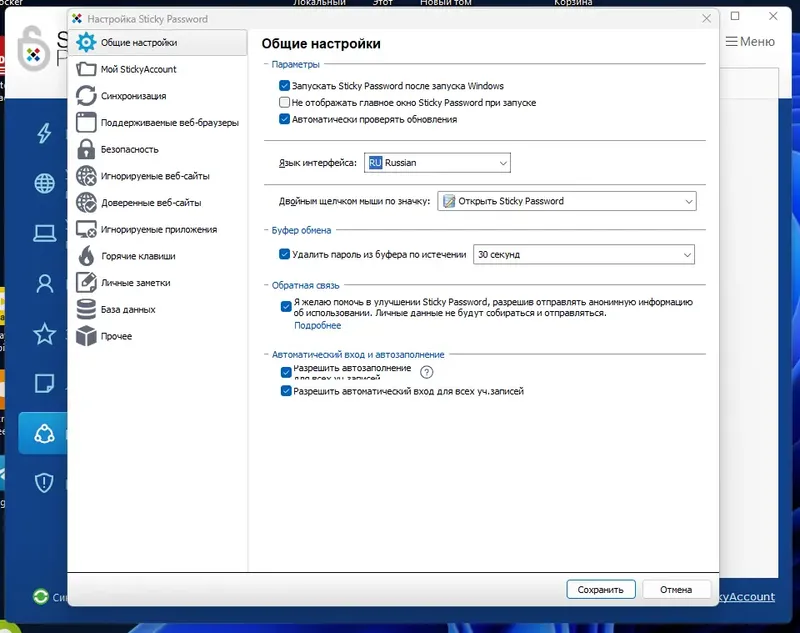Image resolution: width=800 pixels, height=633 pixels.
Task: Uncheck the anonymous usage feedback checkbox
Action: [286, 307]
